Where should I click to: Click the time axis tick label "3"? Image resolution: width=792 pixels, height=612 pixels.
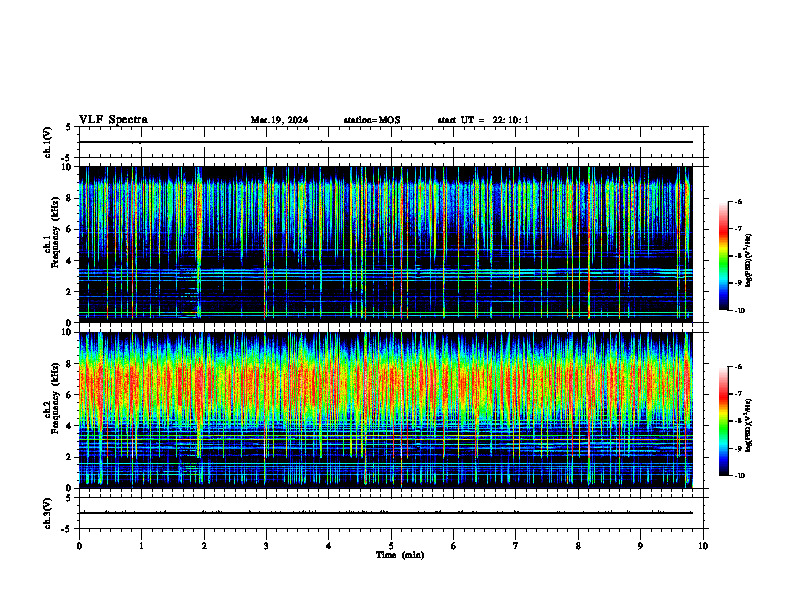(266, 546)
